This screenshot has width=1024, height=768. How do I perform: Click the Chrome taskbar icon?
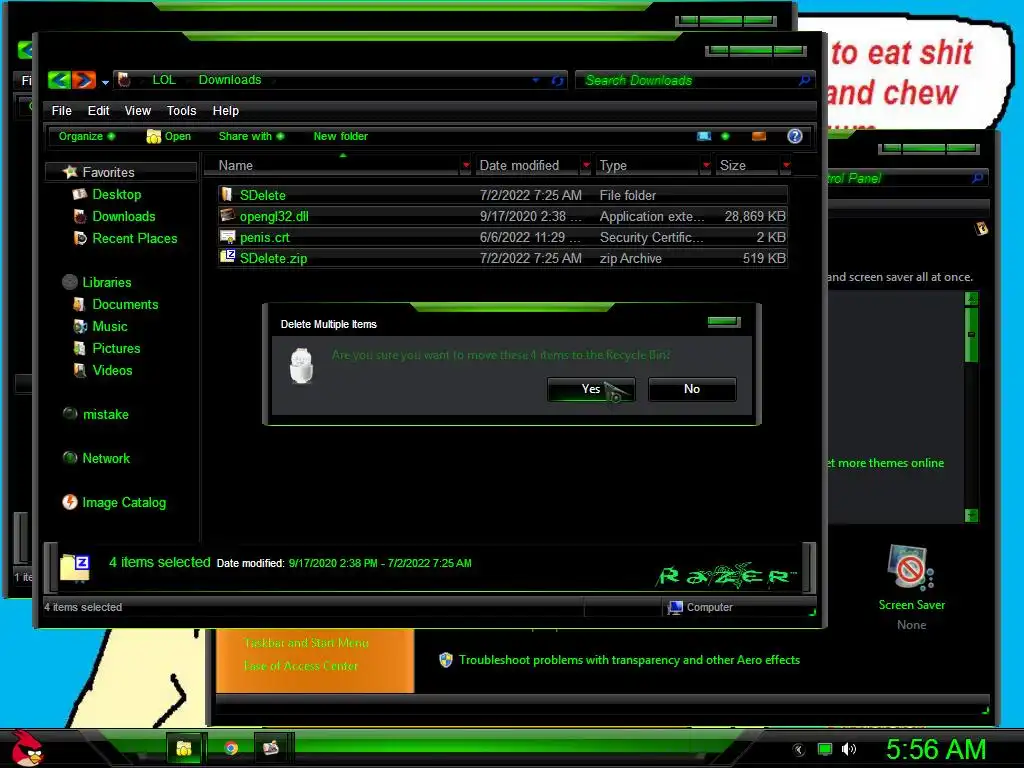pos(231,748)
